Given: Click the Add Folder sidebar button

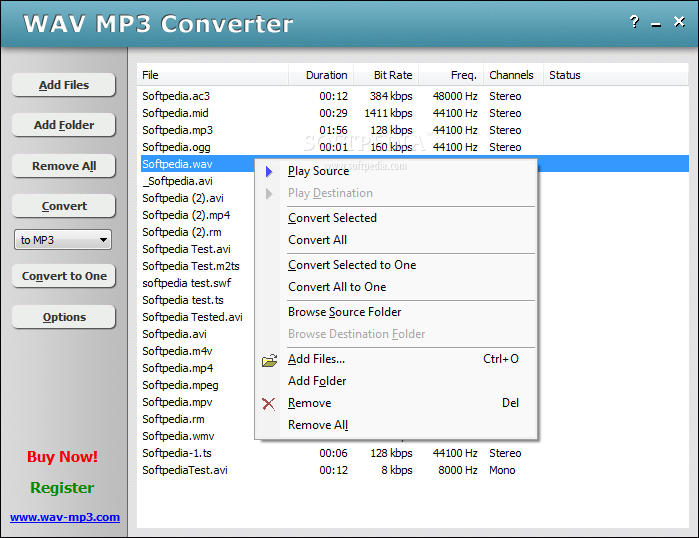Looking at the screenshot, I should [64, 125].
